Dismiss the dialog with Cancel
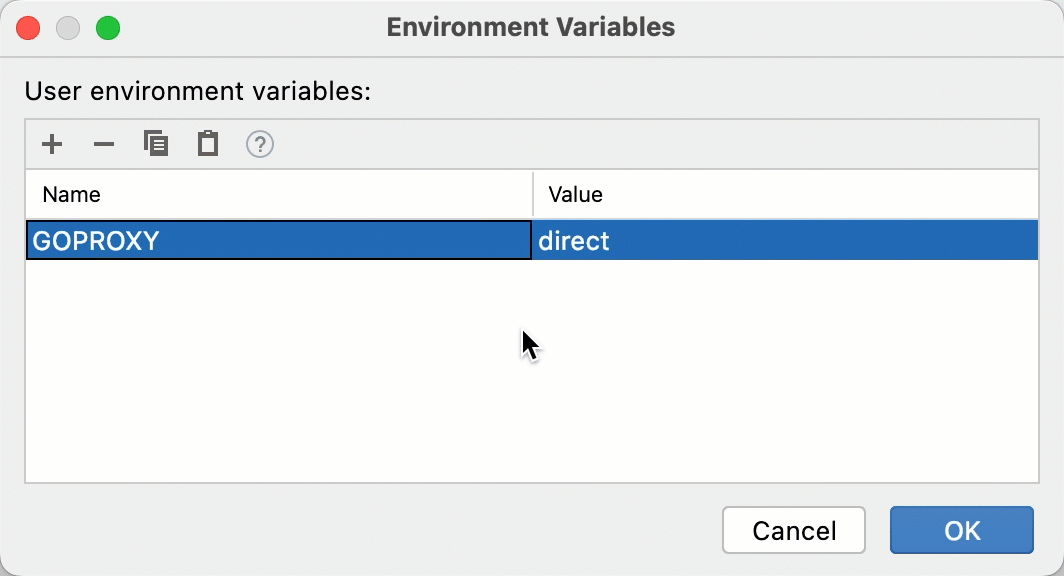The image size is (1064, 576). click(793, 530)
